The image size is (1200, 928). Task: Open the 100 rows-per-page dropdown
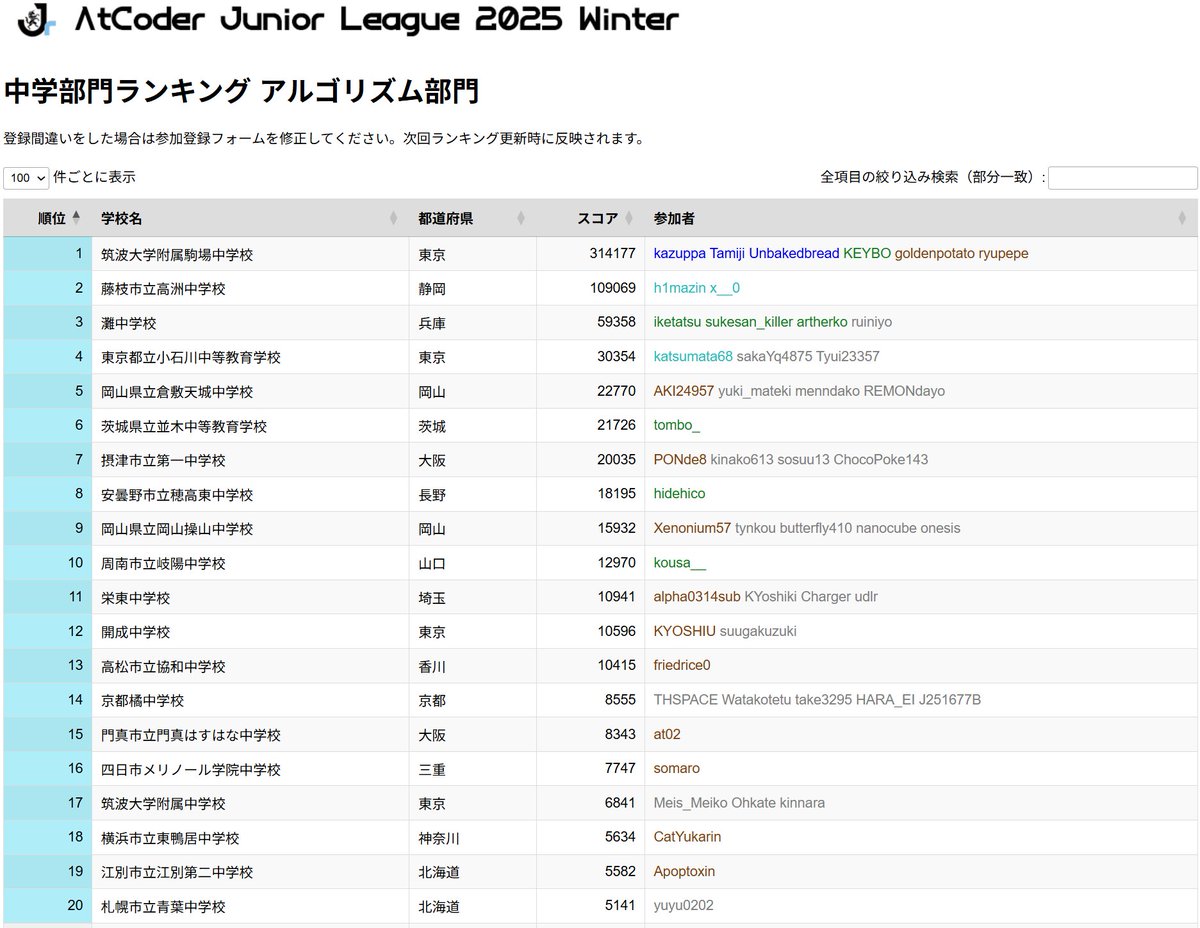point(26,178)
